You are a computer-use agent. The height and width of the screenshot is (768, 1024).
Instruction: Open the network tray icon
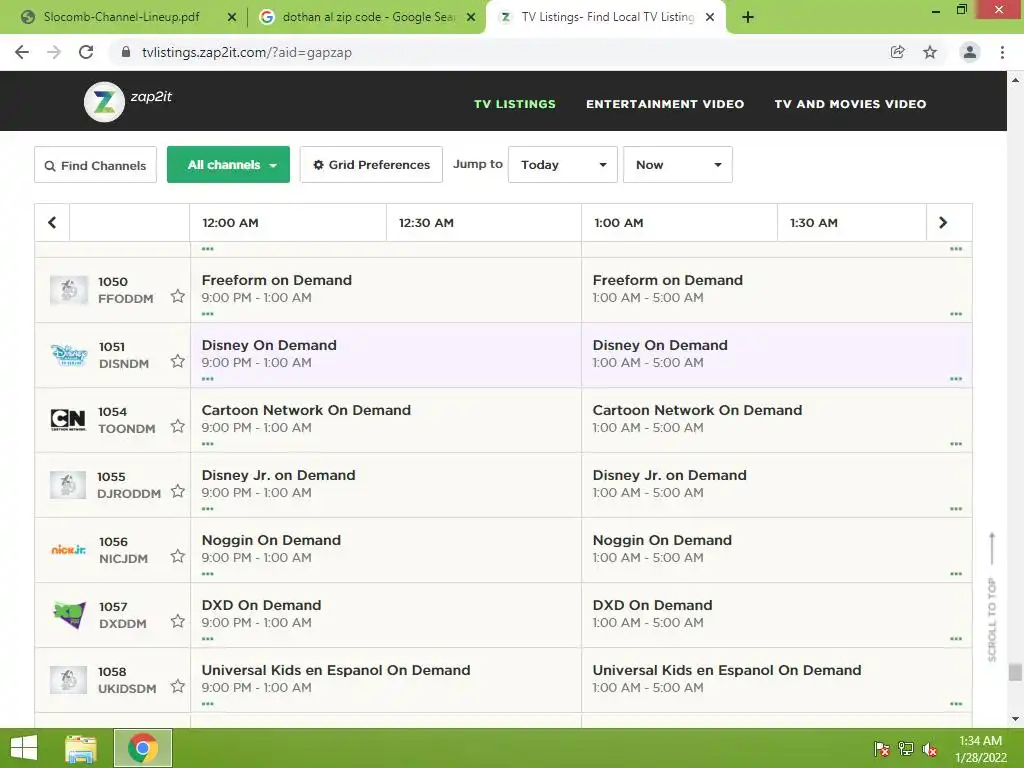point(906,749)
